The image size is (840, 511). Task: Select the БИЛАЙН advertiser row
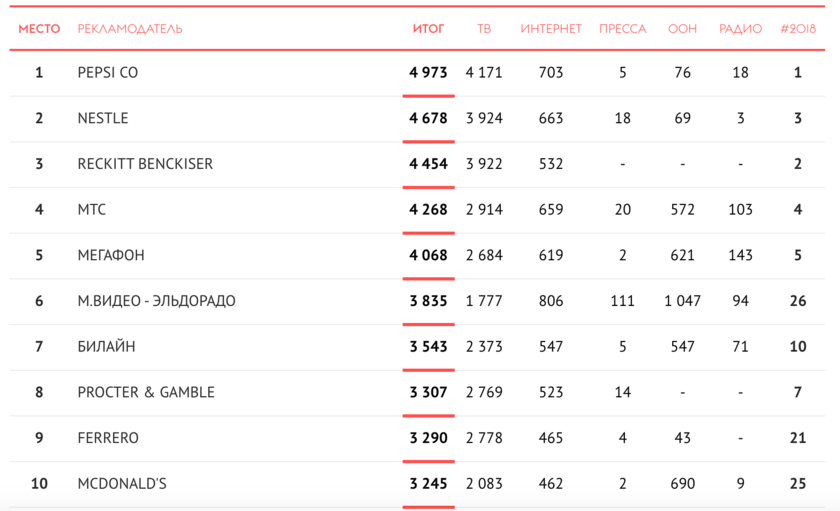click(x=106, y=347)
